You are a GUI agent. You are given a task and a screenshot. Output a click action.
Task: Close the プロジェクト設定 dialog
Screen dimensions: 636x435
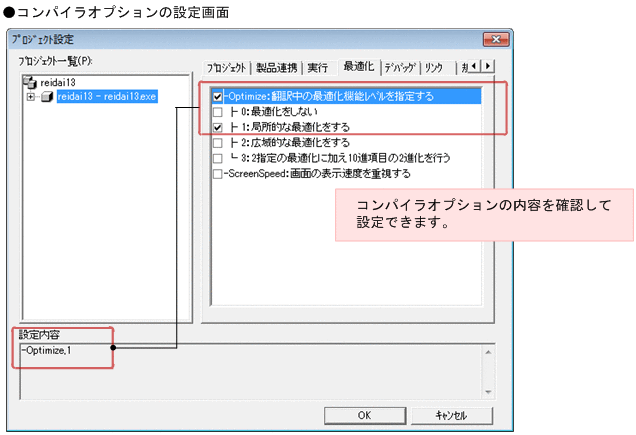point(496,39)
